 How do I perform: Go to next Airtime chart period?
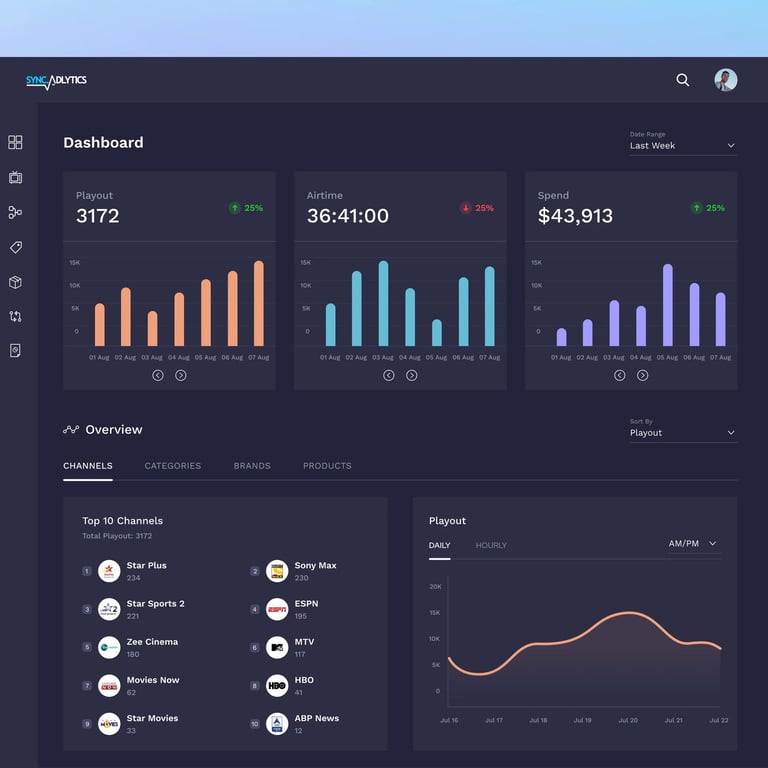pos(411,375)
